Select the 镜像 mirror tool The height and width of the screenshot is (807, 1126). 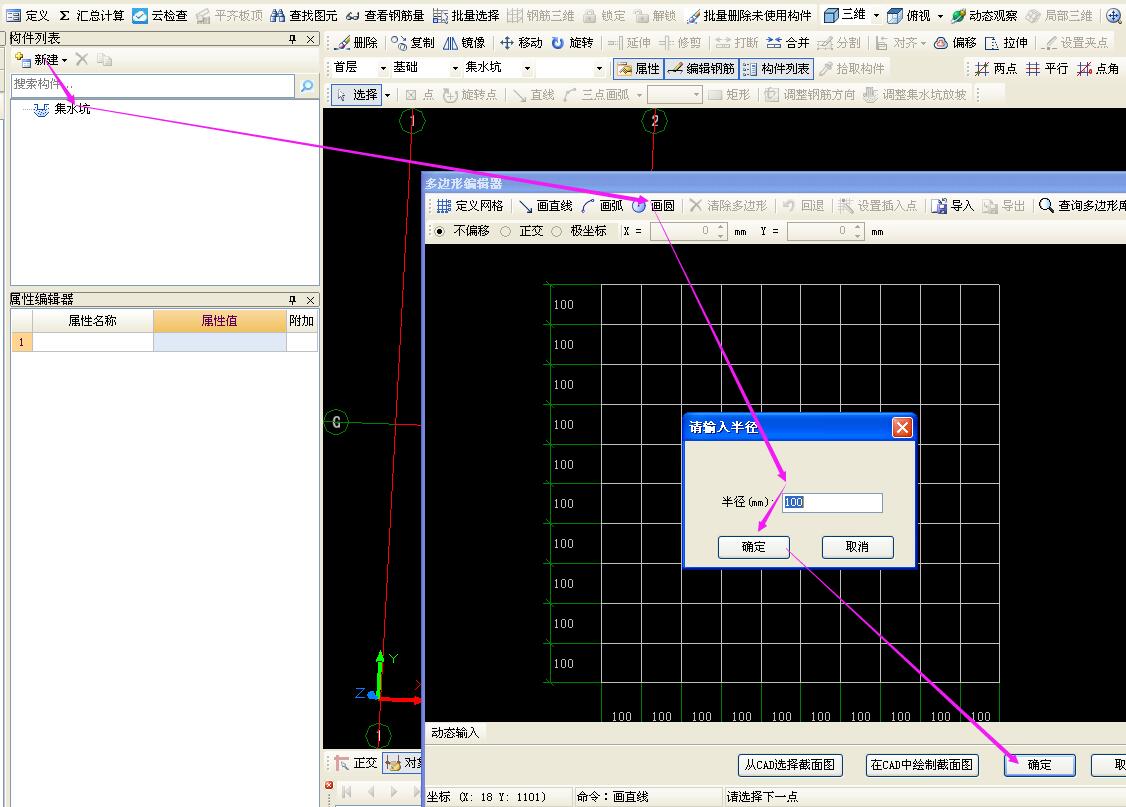464,42
